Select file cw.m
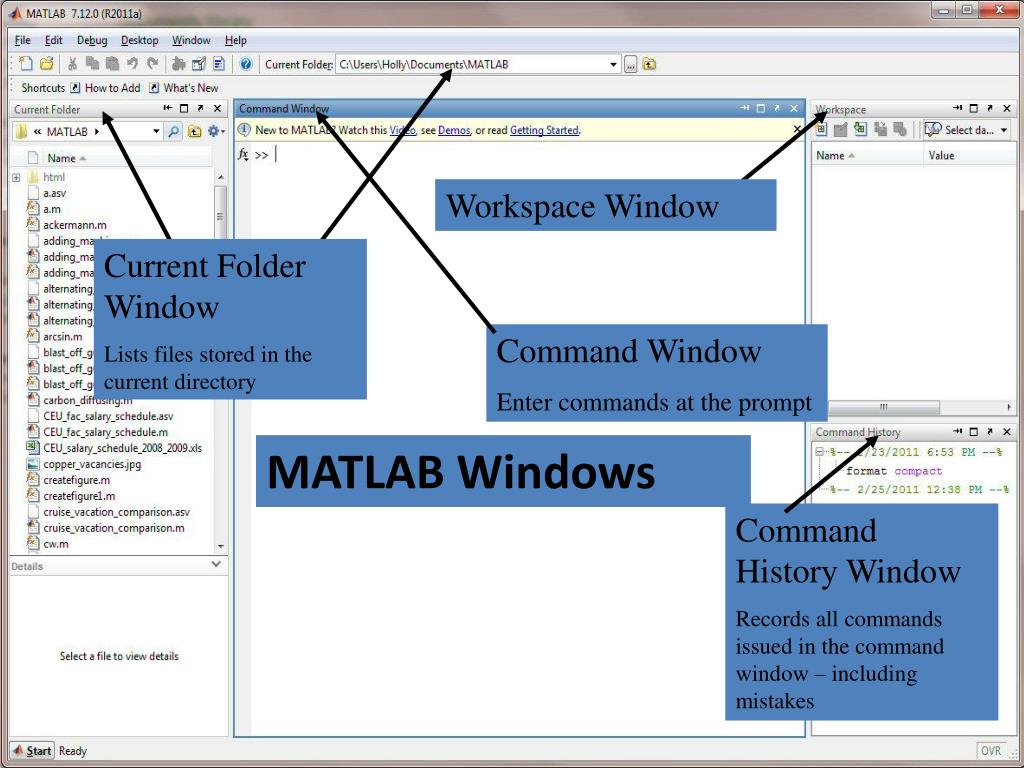This screenshot has height=768, width=1024. point(56,543)
